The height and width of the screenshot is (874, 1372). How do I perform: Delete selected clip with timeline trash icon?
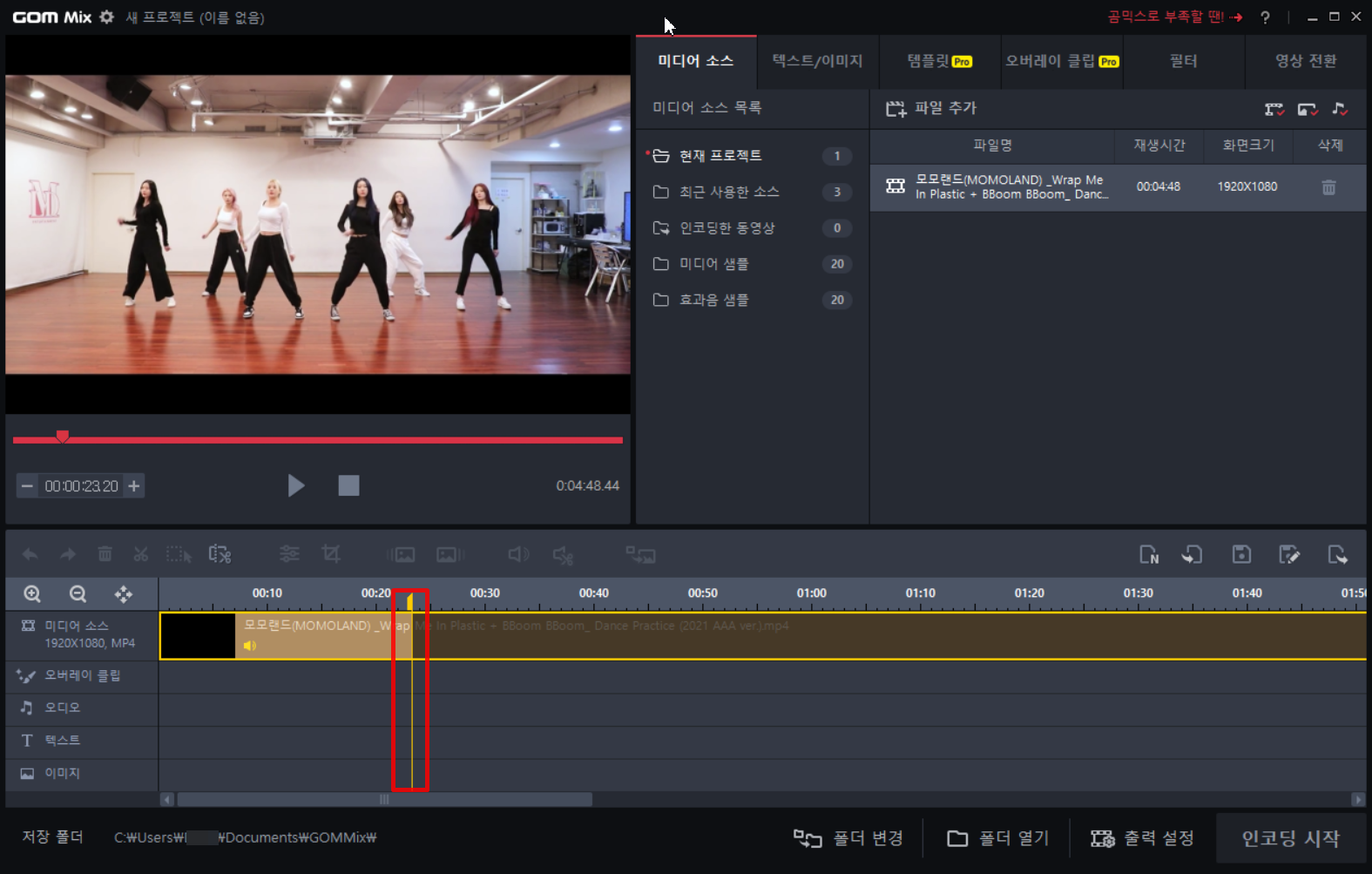(x=105, y=554)
